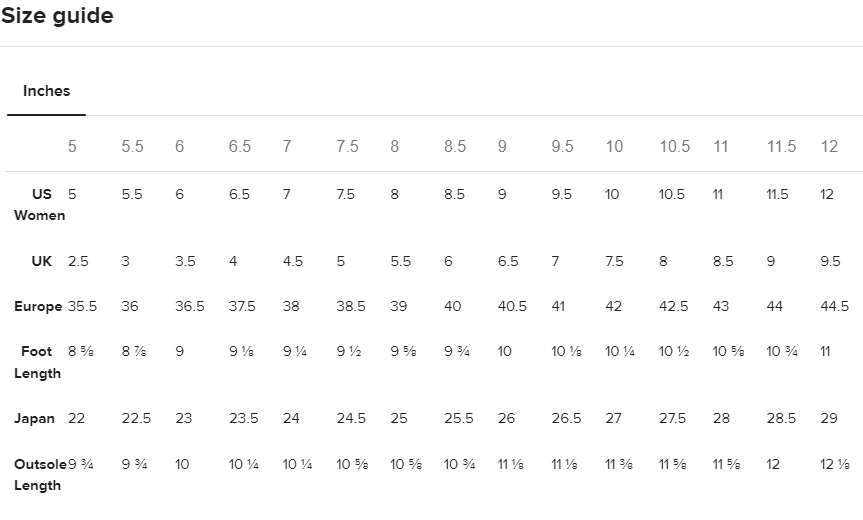Click size 7.5 column header
This screenshot has width=863, height=520.
tap(347, 146)
